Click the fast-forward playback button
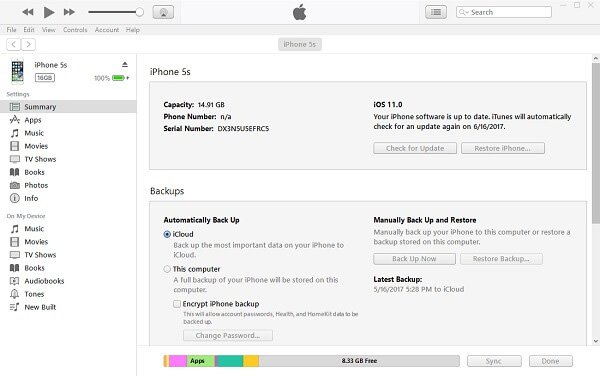The height and width of the screenshot is (376, 600). (x=69, y=12)
